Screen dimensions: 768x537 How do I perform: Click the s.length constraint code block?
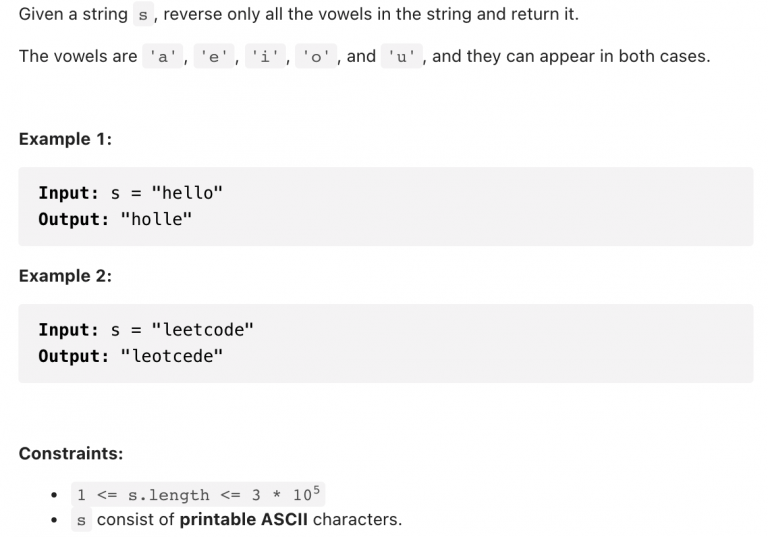coord(198,494)
